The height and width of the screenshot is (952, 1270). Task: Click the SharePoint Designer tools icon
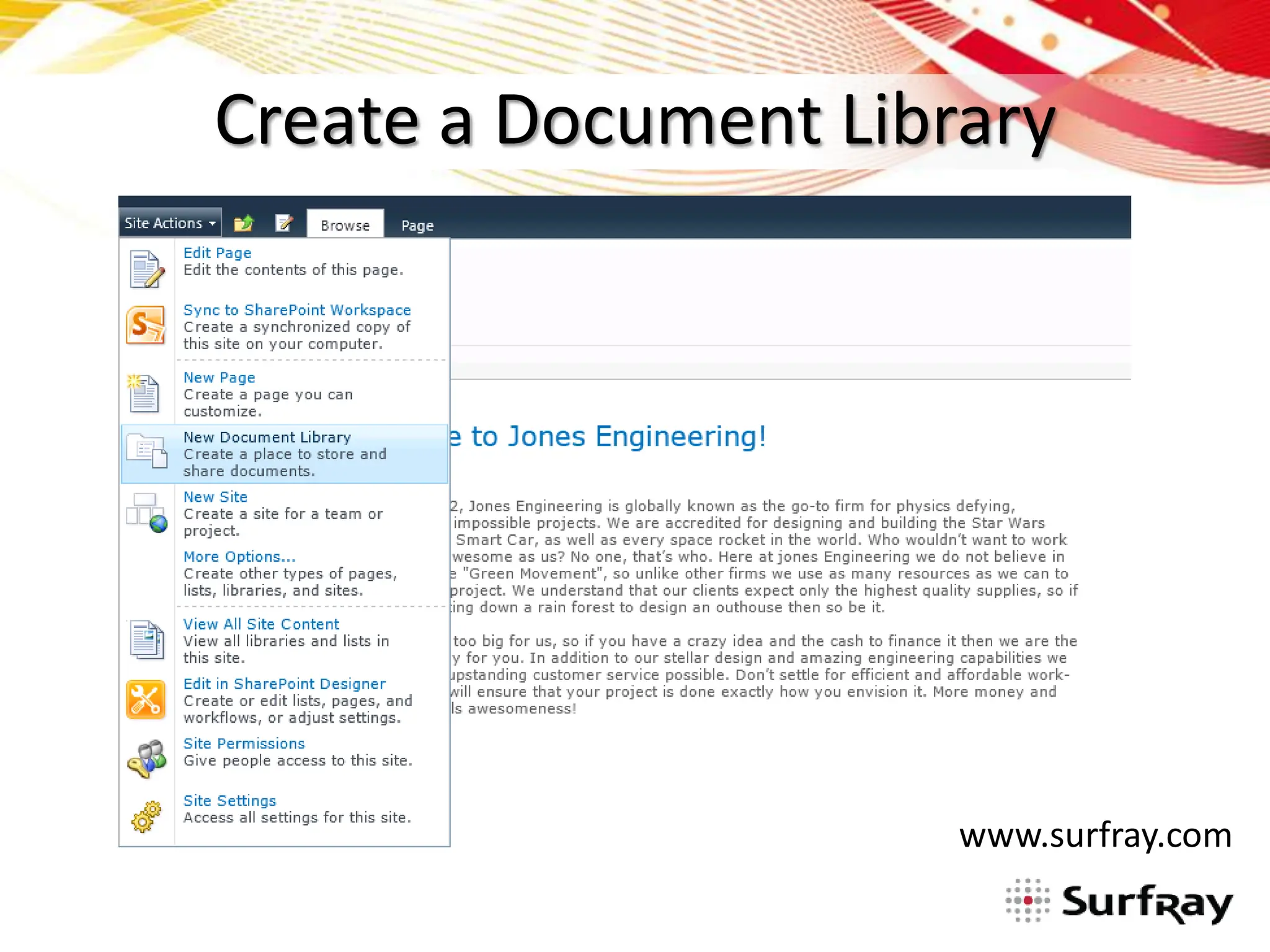[x=146, y=700]
